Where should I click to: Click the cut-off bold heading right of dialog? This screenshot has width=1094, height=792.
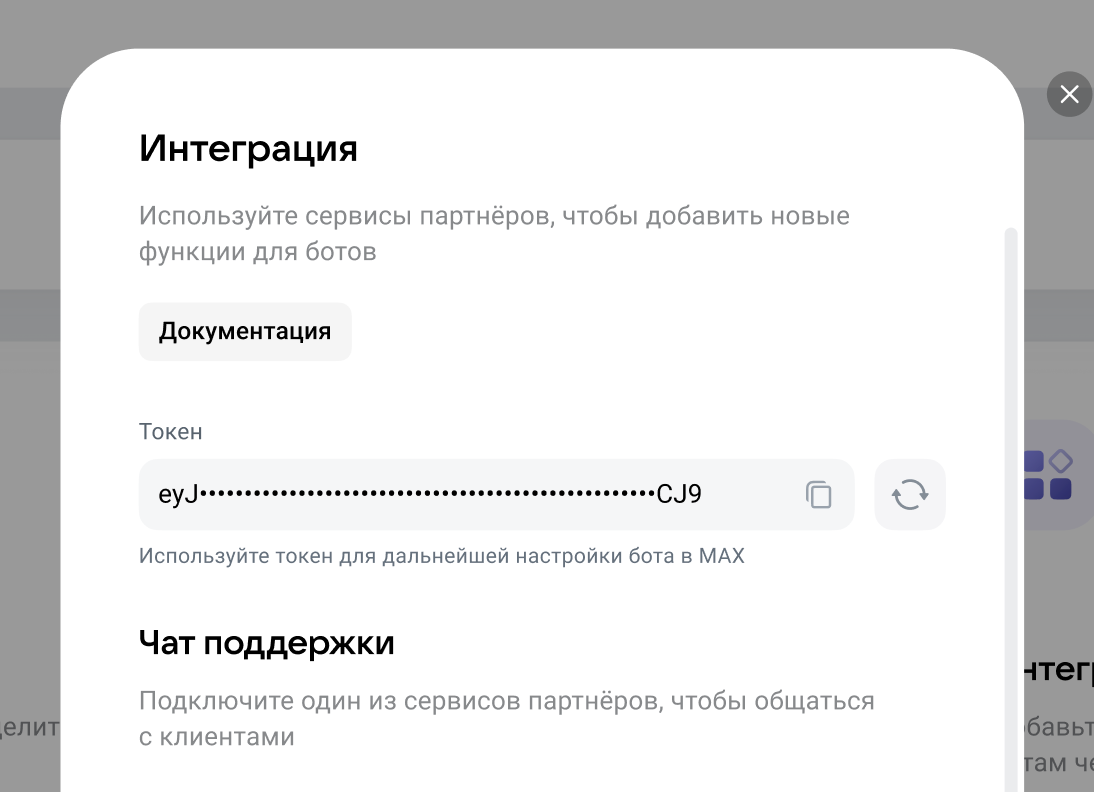coord(1058,671)
